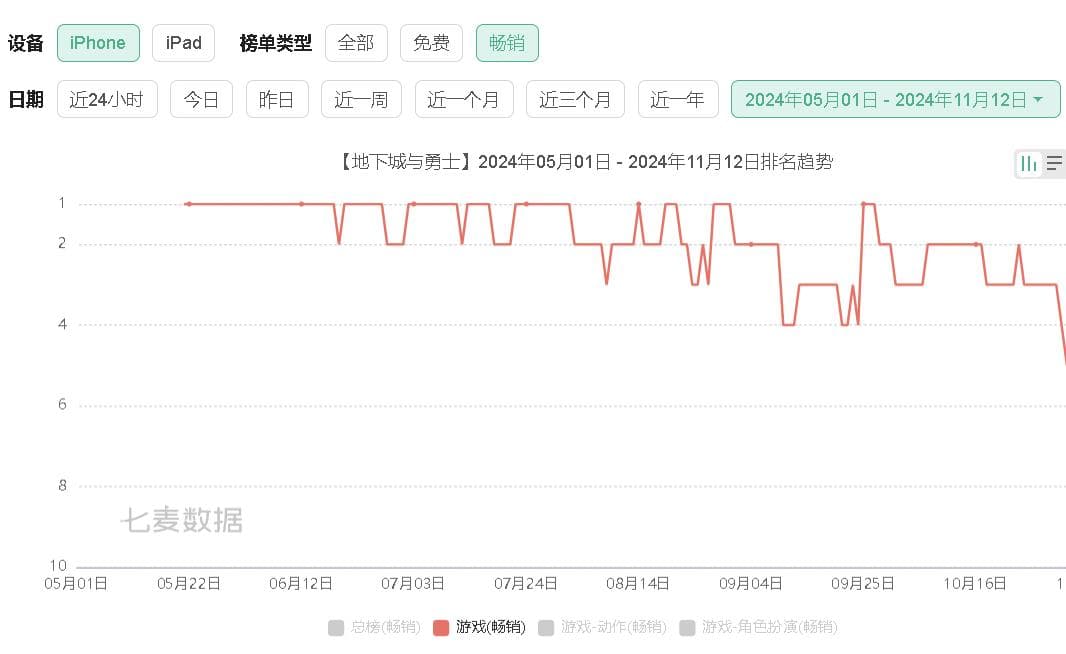Choose 畅销 chart type

(x=507, y=43)
